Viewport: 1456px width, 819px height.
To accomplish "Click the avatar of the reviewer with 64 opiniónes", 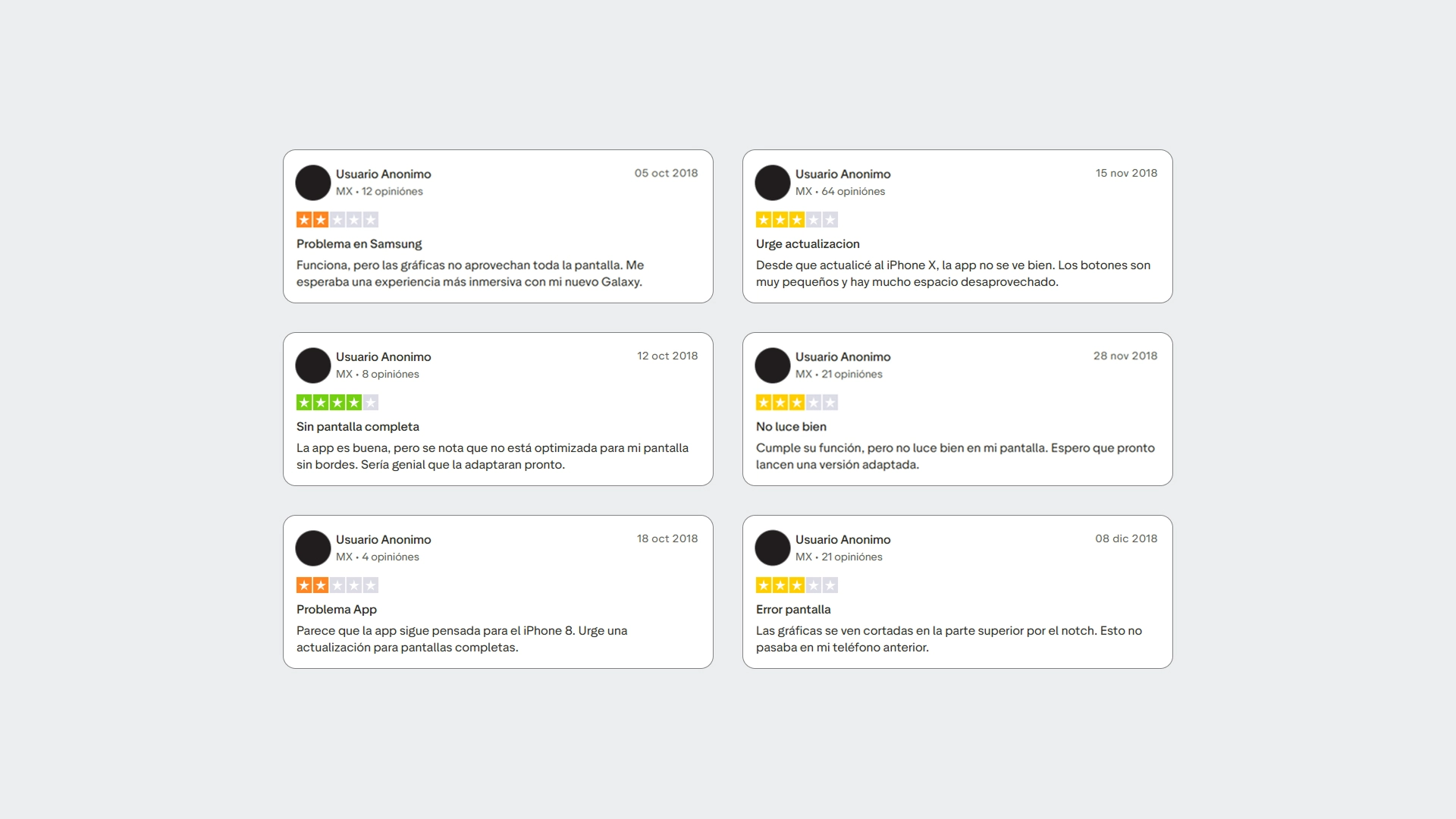I will click(772, 183).
